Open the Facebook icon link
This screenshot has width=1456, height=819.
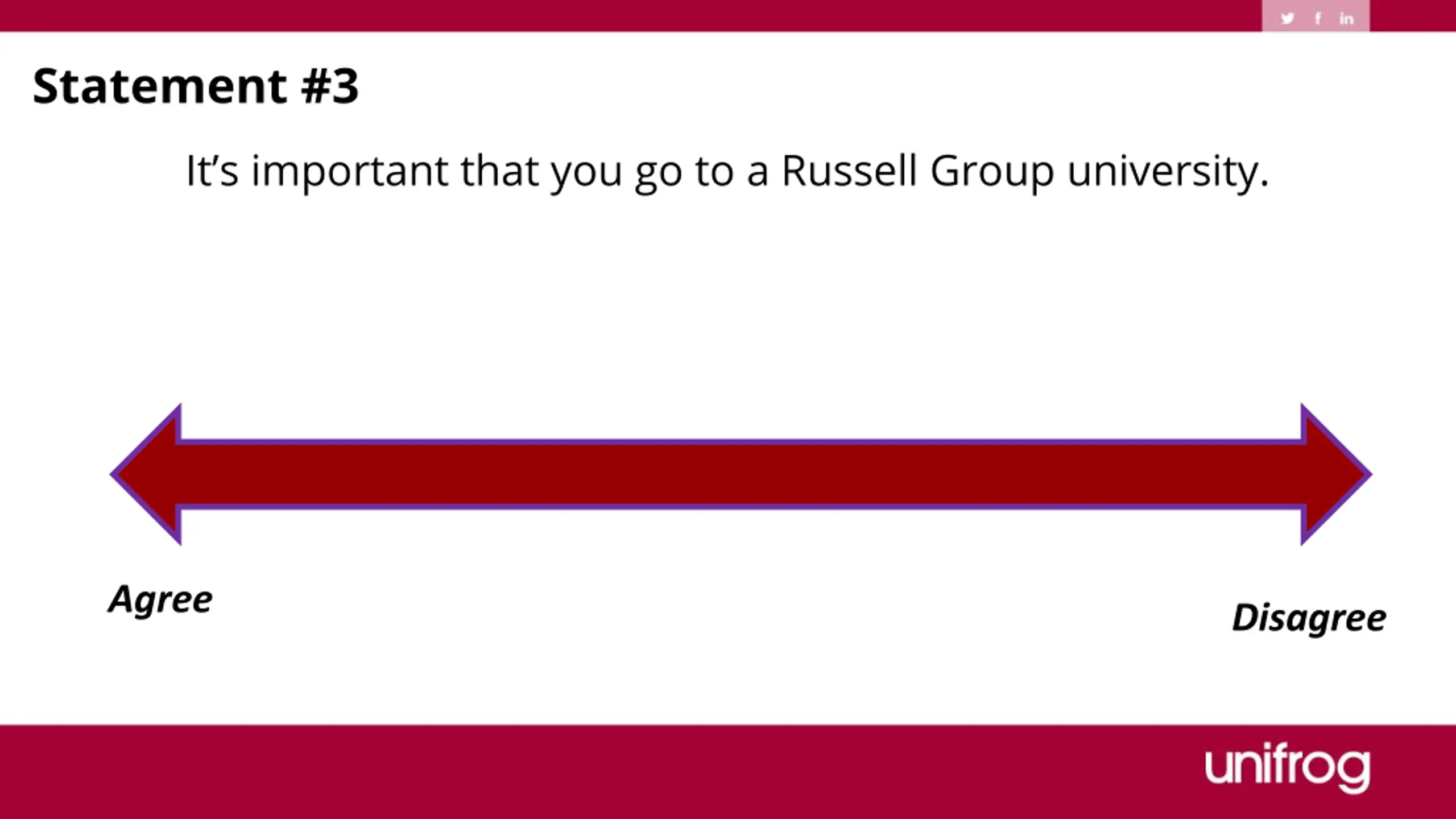1318,19
